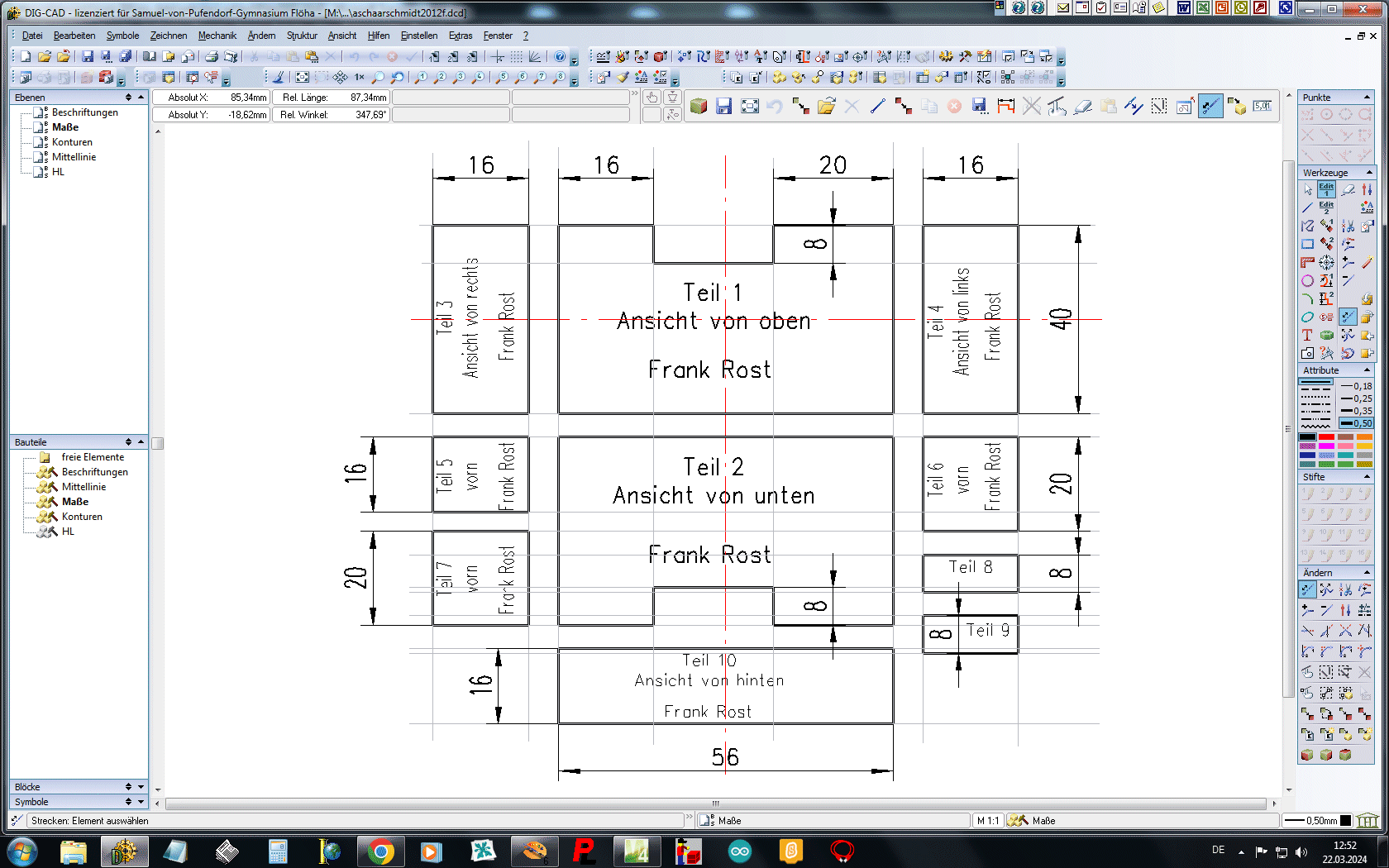This screenshot has height=868, width=1389.
Task: Select the 0,18 line width
Action: (1357, 386)
